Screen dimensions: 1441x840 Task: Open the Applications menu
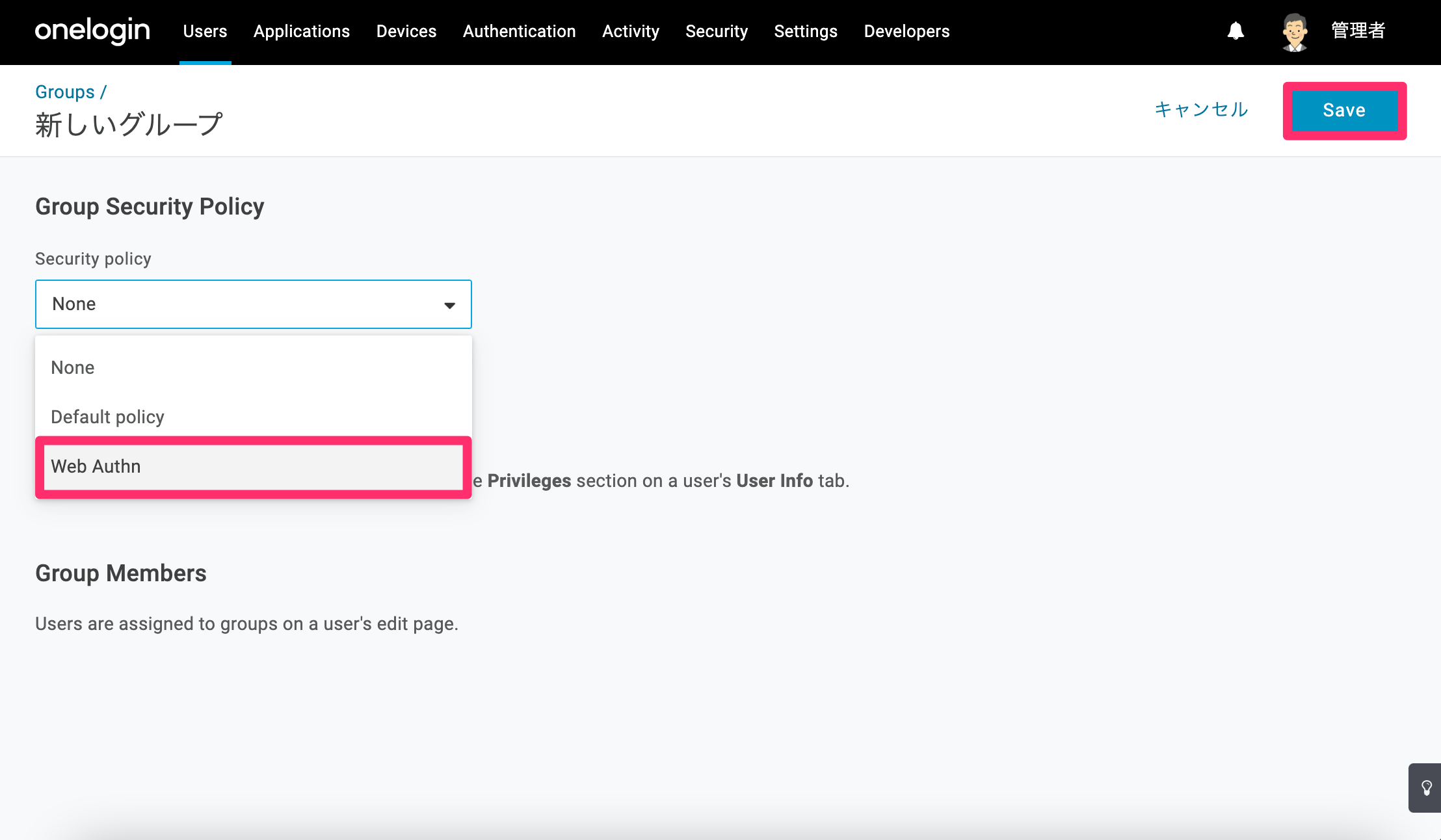(x=302, y=31)
